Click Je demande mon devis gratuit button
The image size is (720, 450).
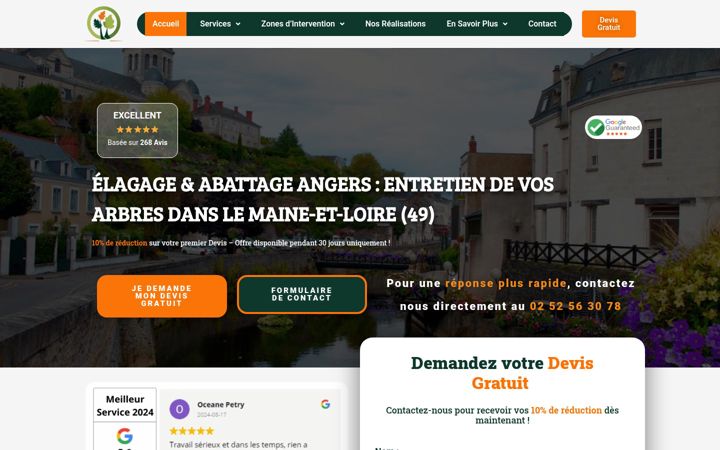[x=162, y=296]
